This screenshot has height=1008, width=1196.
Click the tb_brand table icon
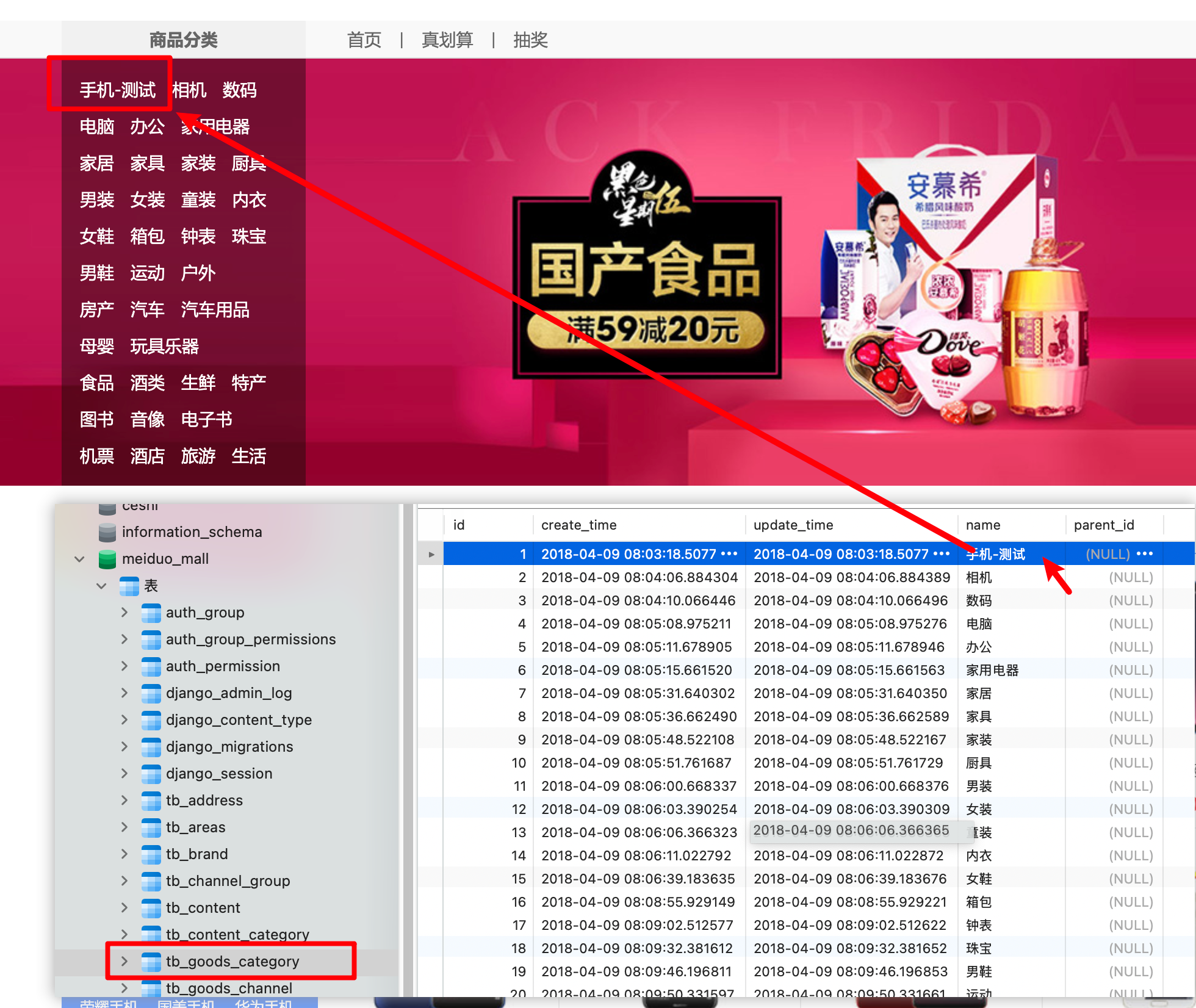point(151,854)
